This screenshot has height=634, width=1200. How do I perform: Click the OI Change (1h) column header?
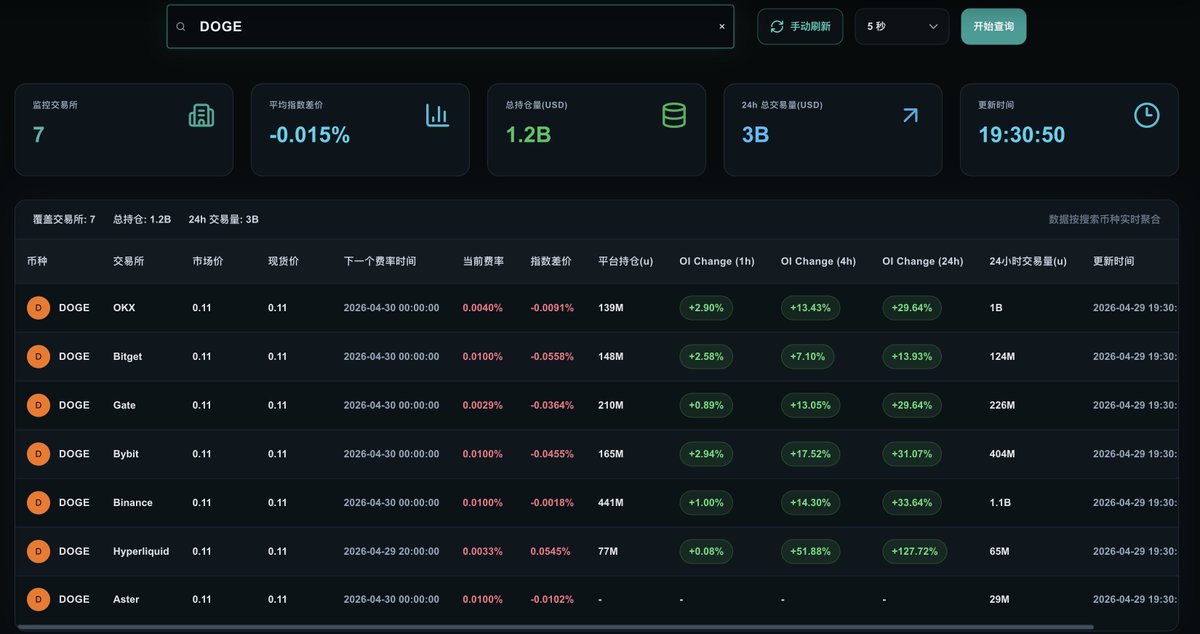point(717,261)
